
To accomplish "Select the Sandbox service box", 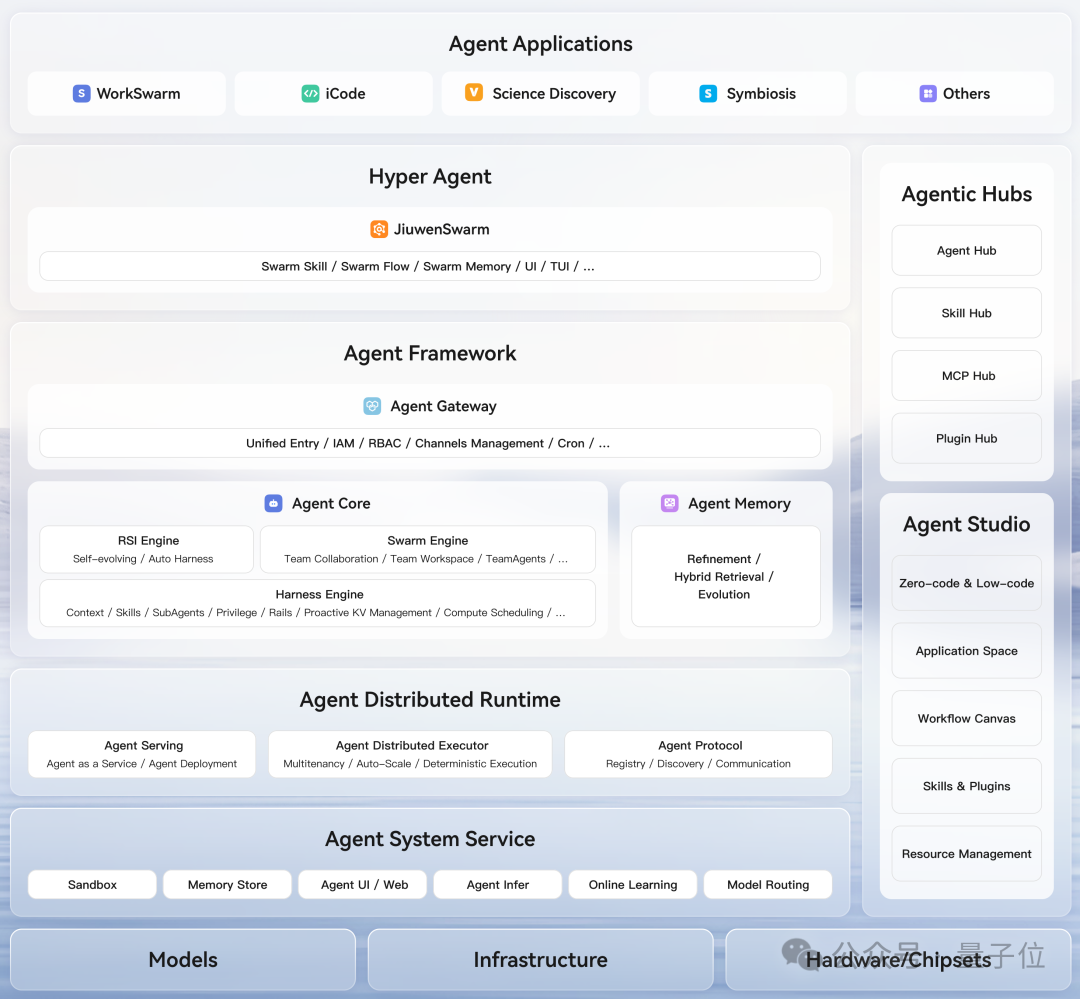I will [x=92, y=885].
